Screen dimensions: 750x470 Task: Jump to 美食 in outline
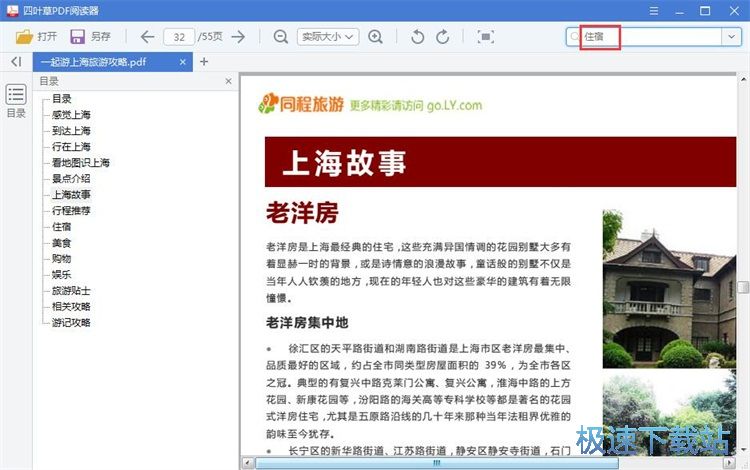pyautogui.click(x=62, y=243)
